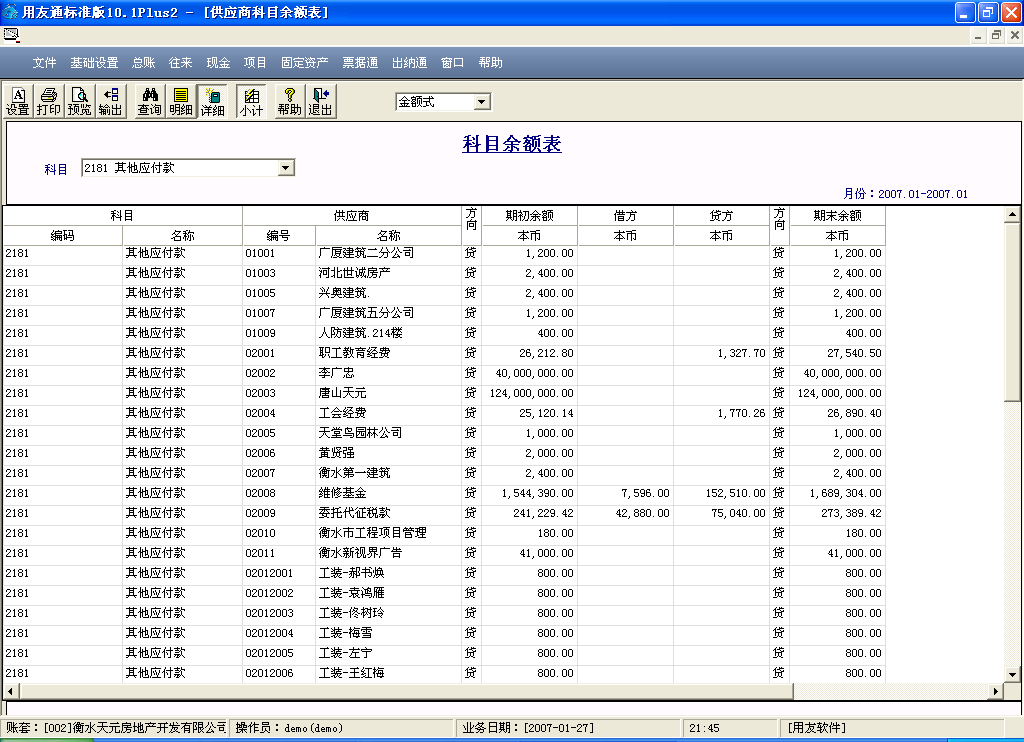
Task: Click the vertical scrollbar down arrow
Action: pos(1012,675)
